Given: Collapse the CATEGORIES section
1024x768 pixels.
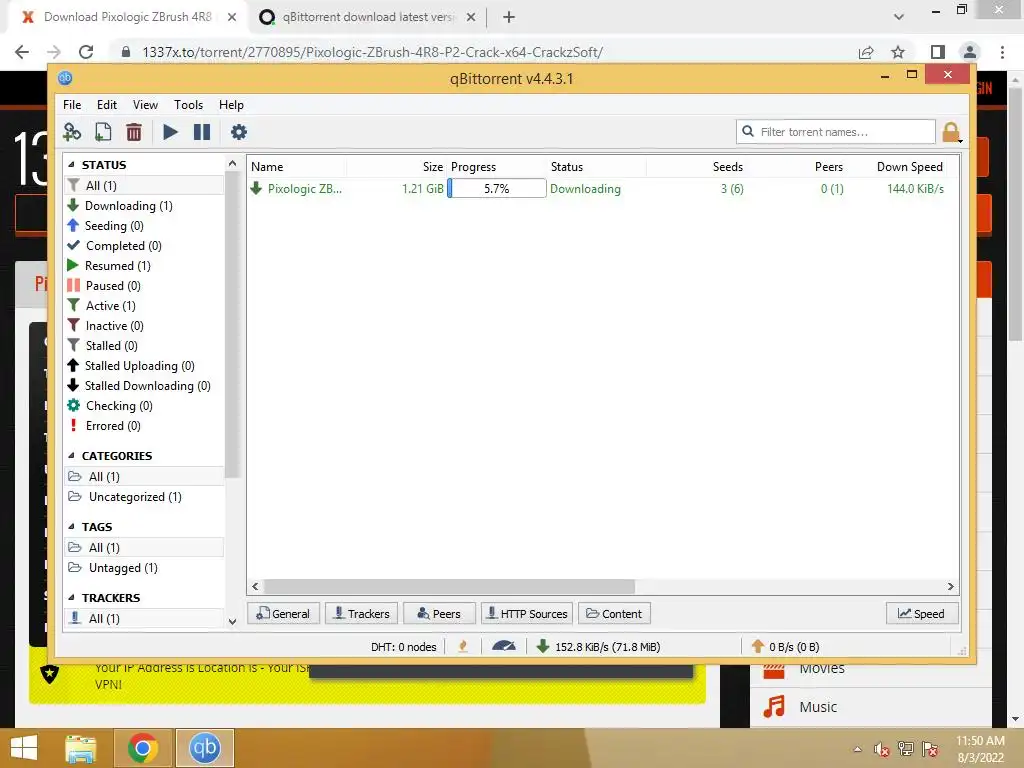Looking at the screenshot, I should (x=71, y=456).
